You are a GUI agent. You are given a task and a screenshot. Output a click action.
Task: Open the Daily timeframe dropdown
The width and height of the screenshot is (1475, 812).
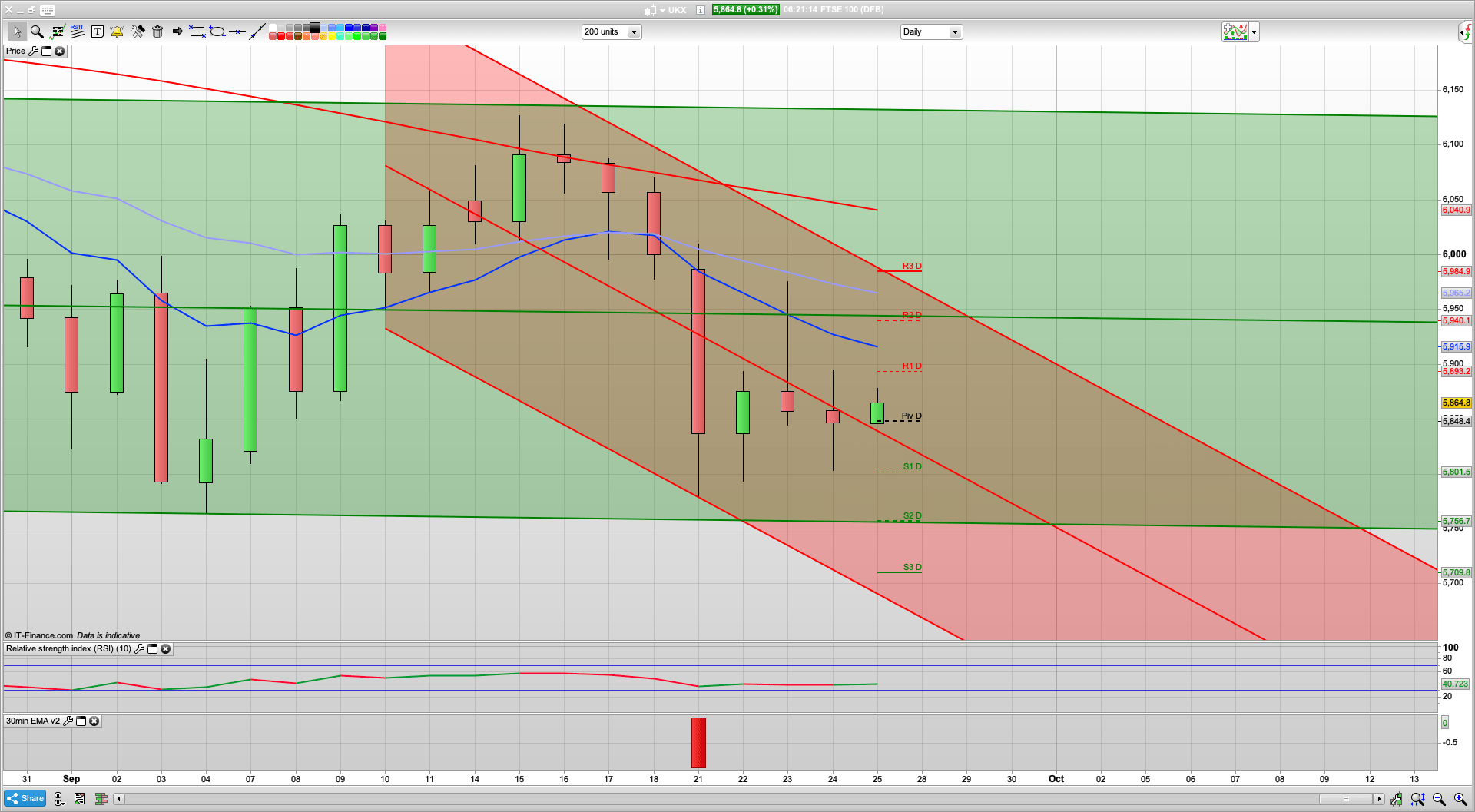coord(954,32)
